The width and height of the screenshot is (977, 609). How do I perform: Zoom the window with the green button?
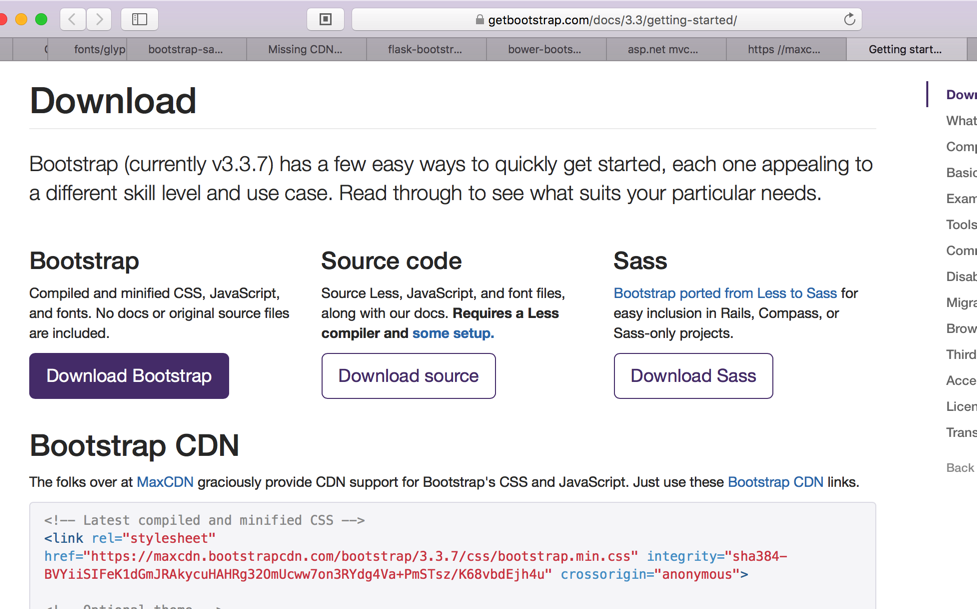coord(41,19)
